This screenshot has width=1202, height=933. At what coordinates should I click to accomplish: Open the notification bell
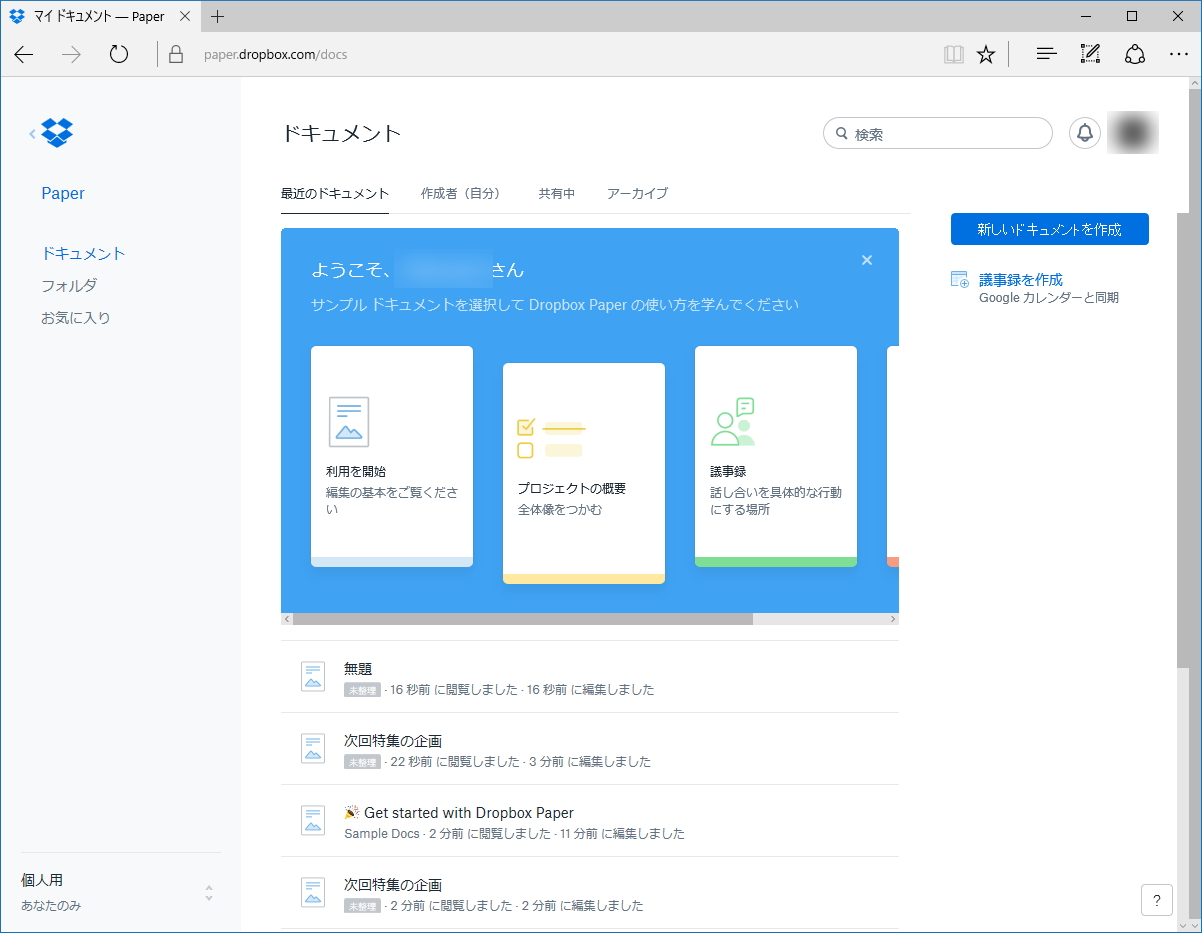pyautogui.click(x=1084, y=132)
